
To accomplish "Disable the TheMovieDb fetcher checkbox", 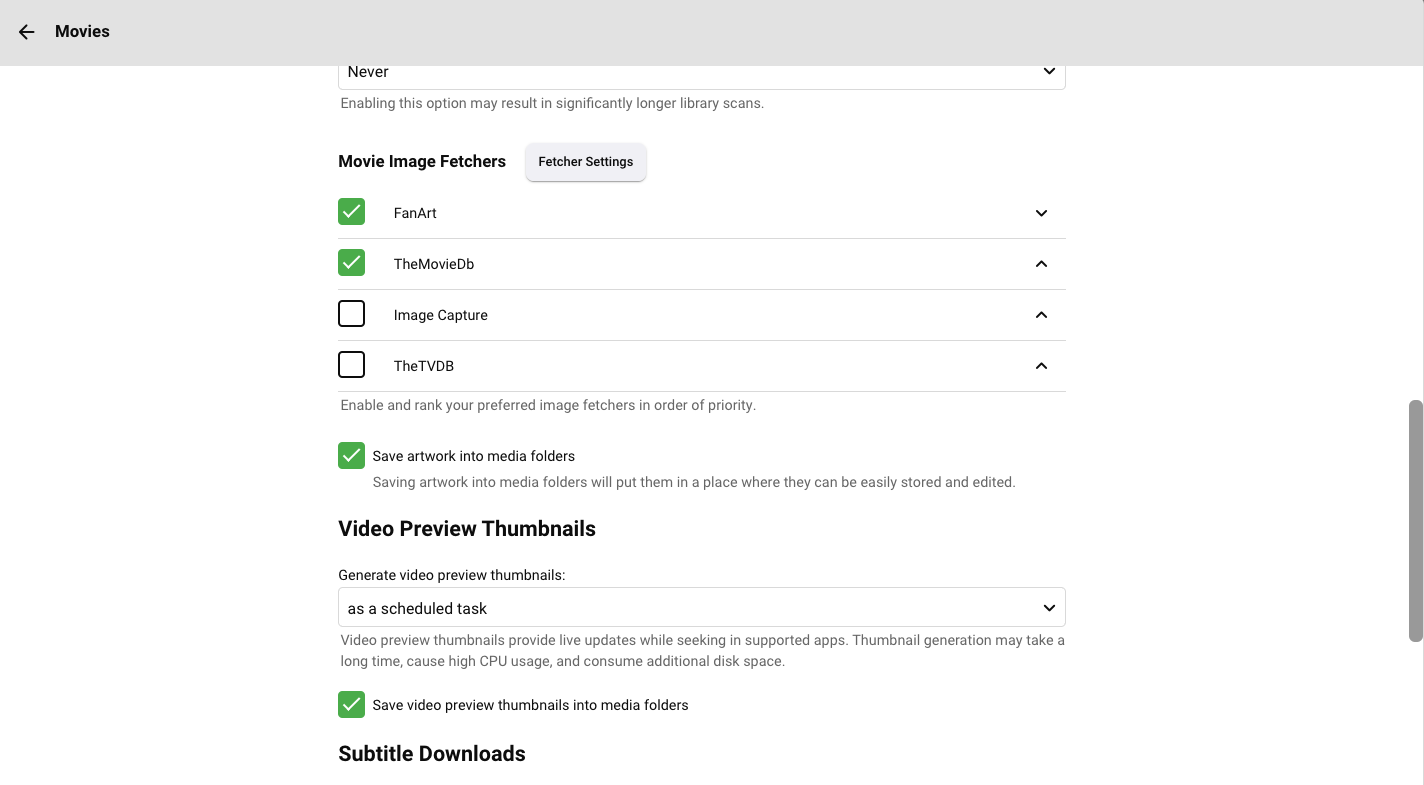I will point(351,263).
